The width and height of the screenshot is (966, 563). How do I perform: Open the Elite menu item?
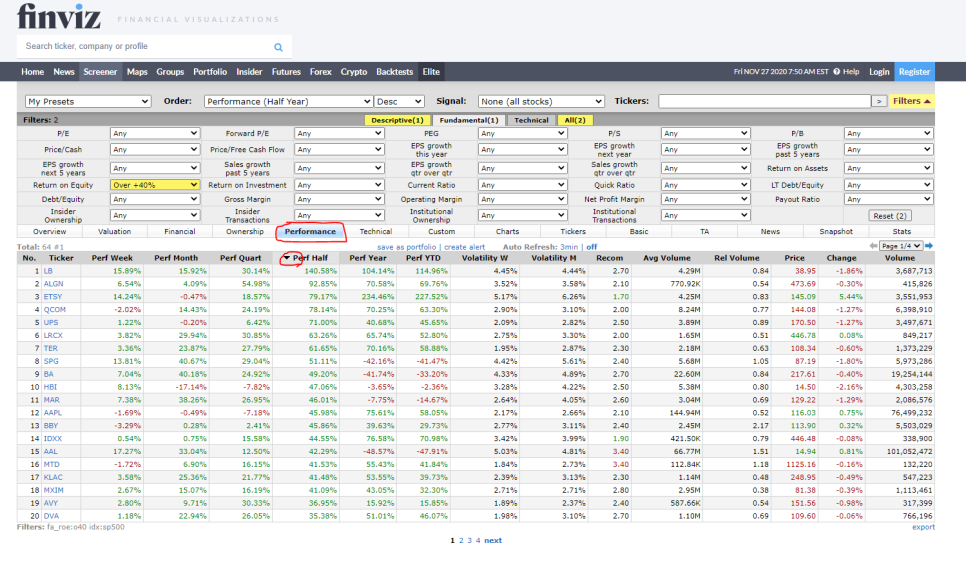click(431, 71)
